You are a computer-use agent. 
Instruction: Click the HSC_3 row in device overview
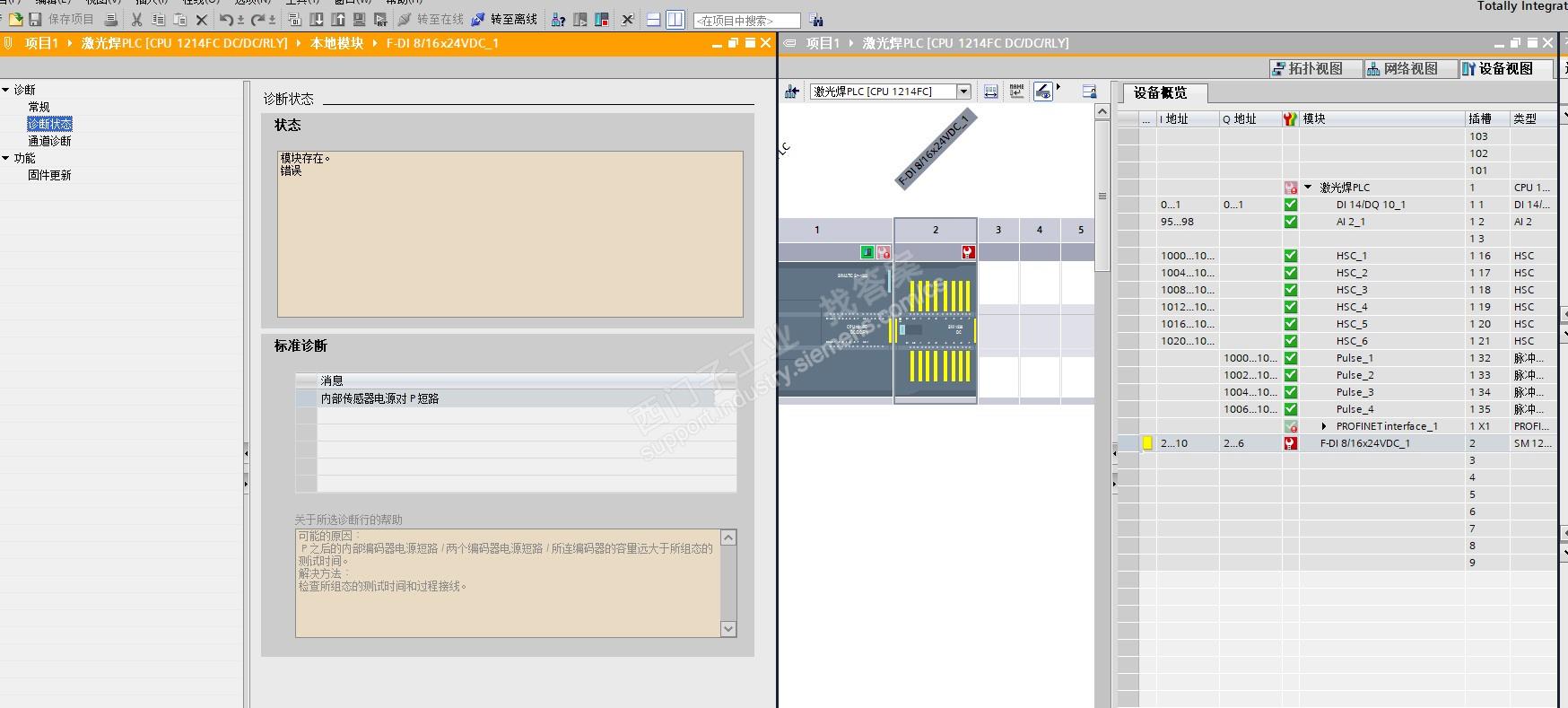click(1337, 290)
